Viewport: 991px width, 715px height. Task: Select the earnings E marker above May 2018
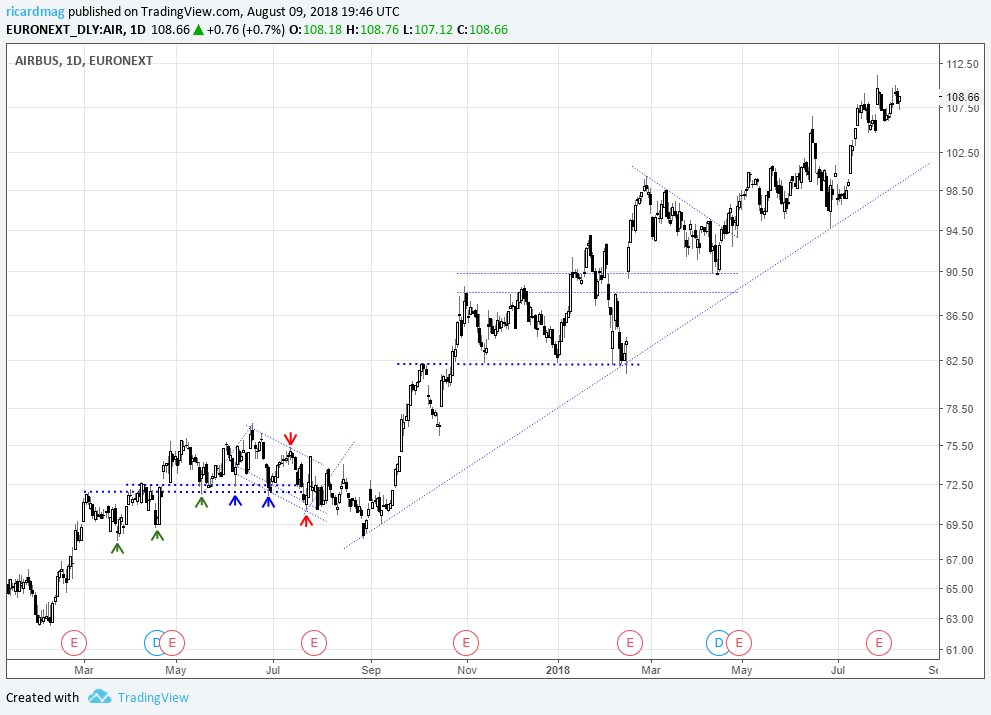point(739,643)
